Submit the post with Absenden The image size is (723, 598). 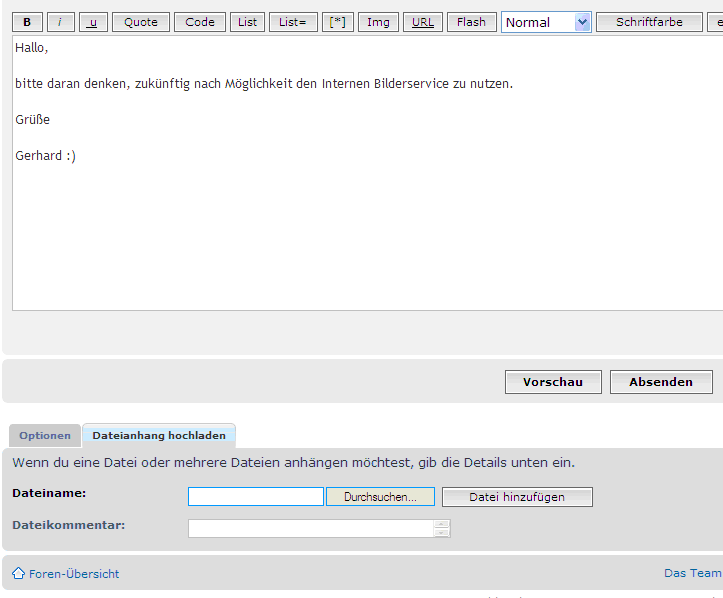tap(661, 382)
